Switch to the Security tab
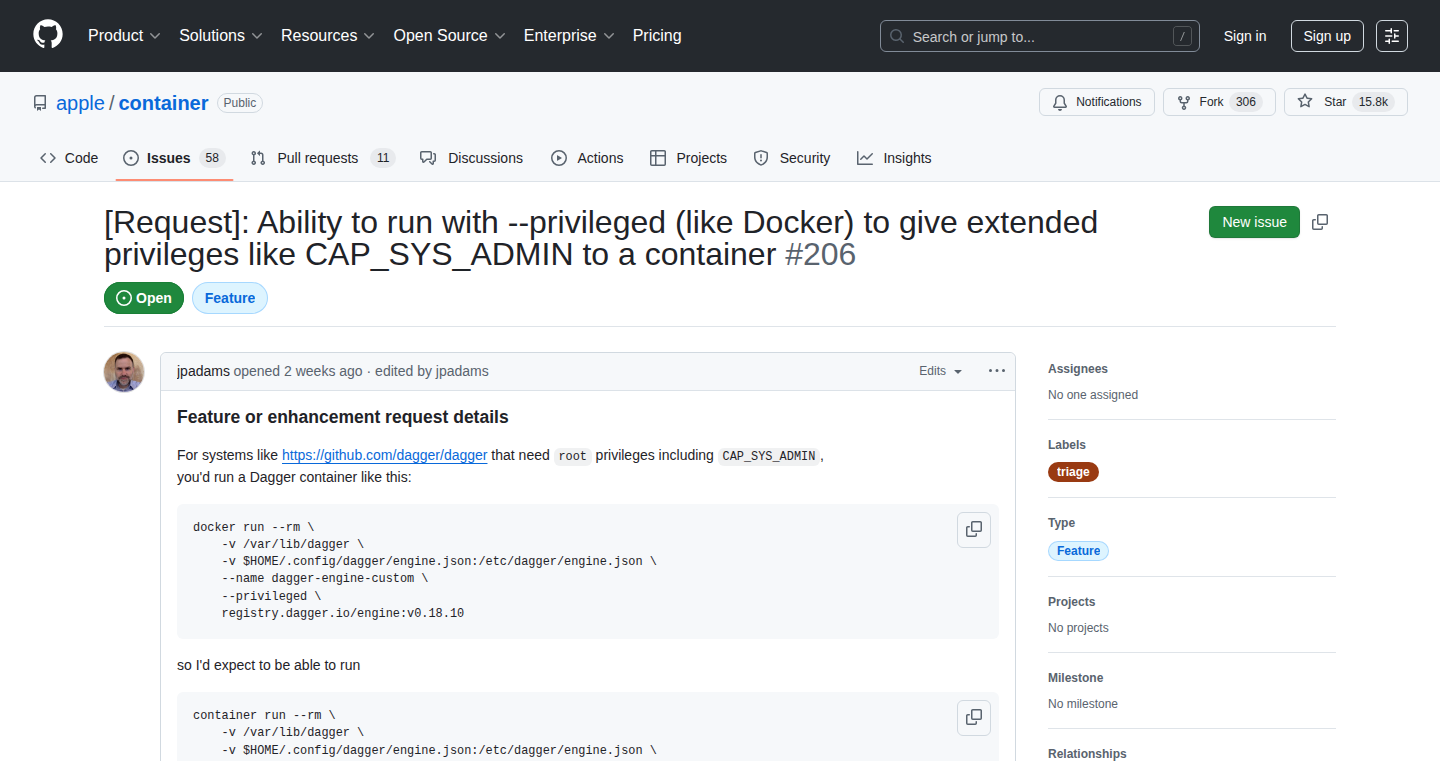This screenshot has width=1440, height=761. (792, 158)
